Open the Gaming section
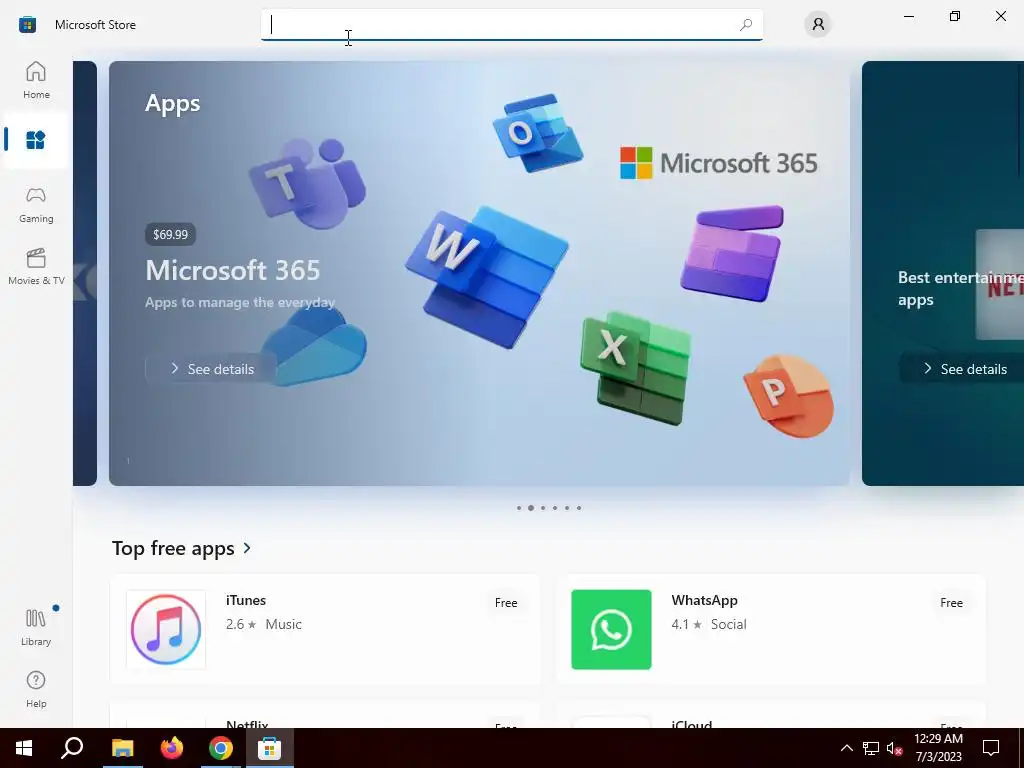The width and height of the screenshot is (1024, 768). pos(36,205)
